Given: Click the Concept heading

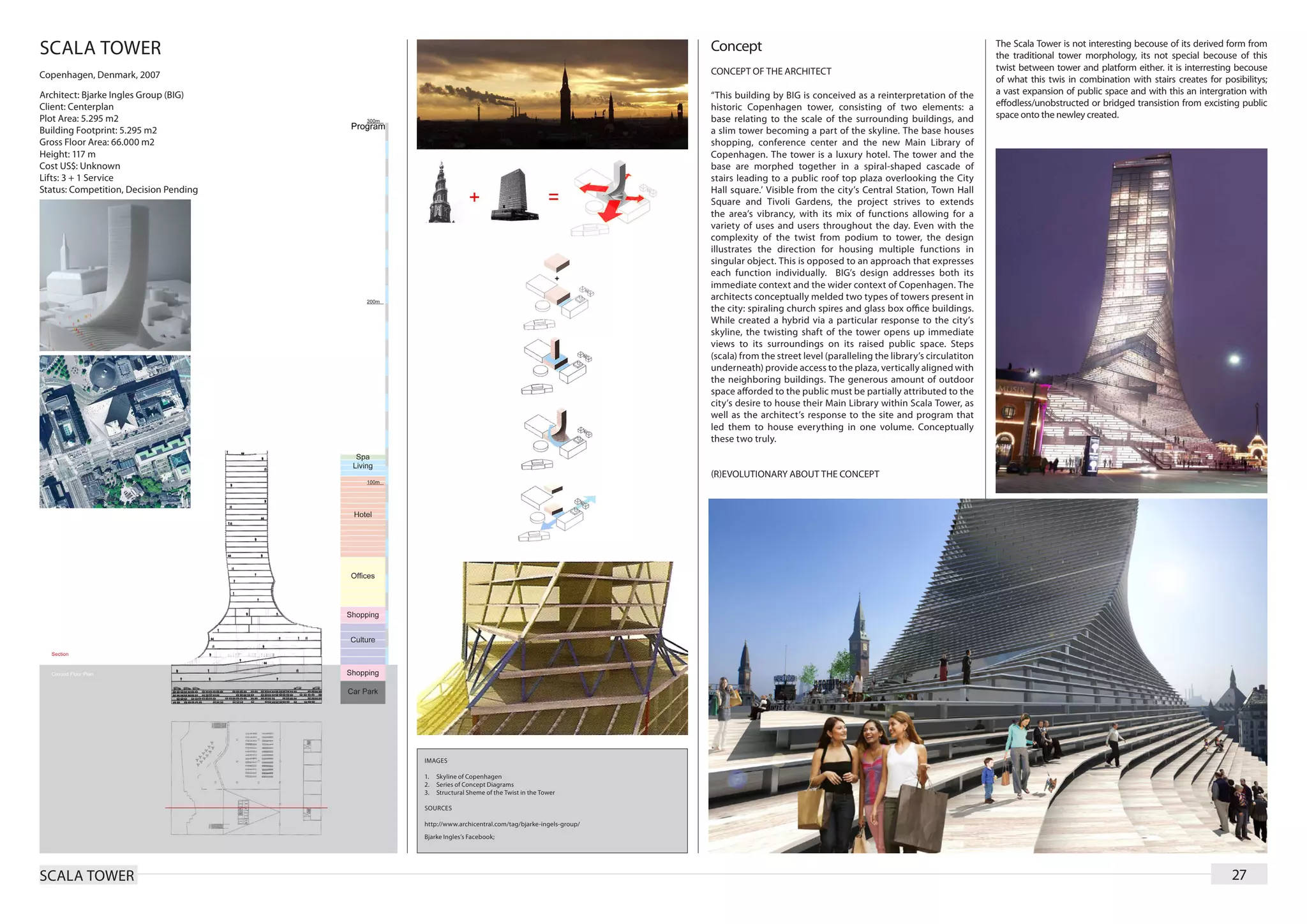Looking at the screenshot, I should pos(736,47).
